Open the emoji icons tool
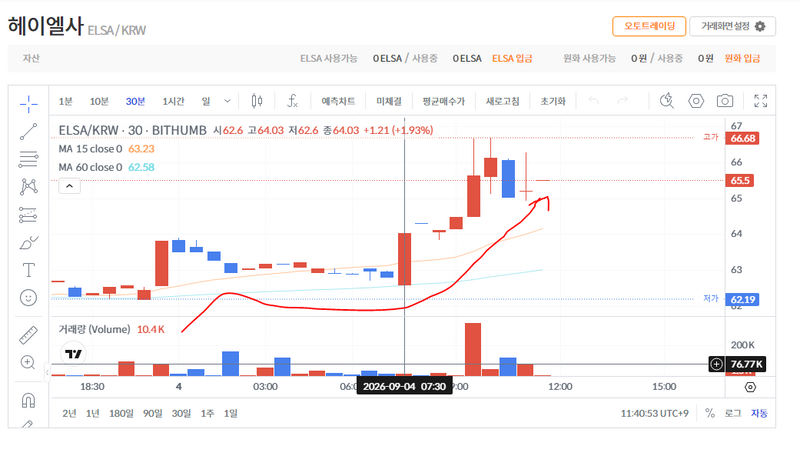Image resolution: width=800 pixels, height=460 pixels. [x=29, y=297]
